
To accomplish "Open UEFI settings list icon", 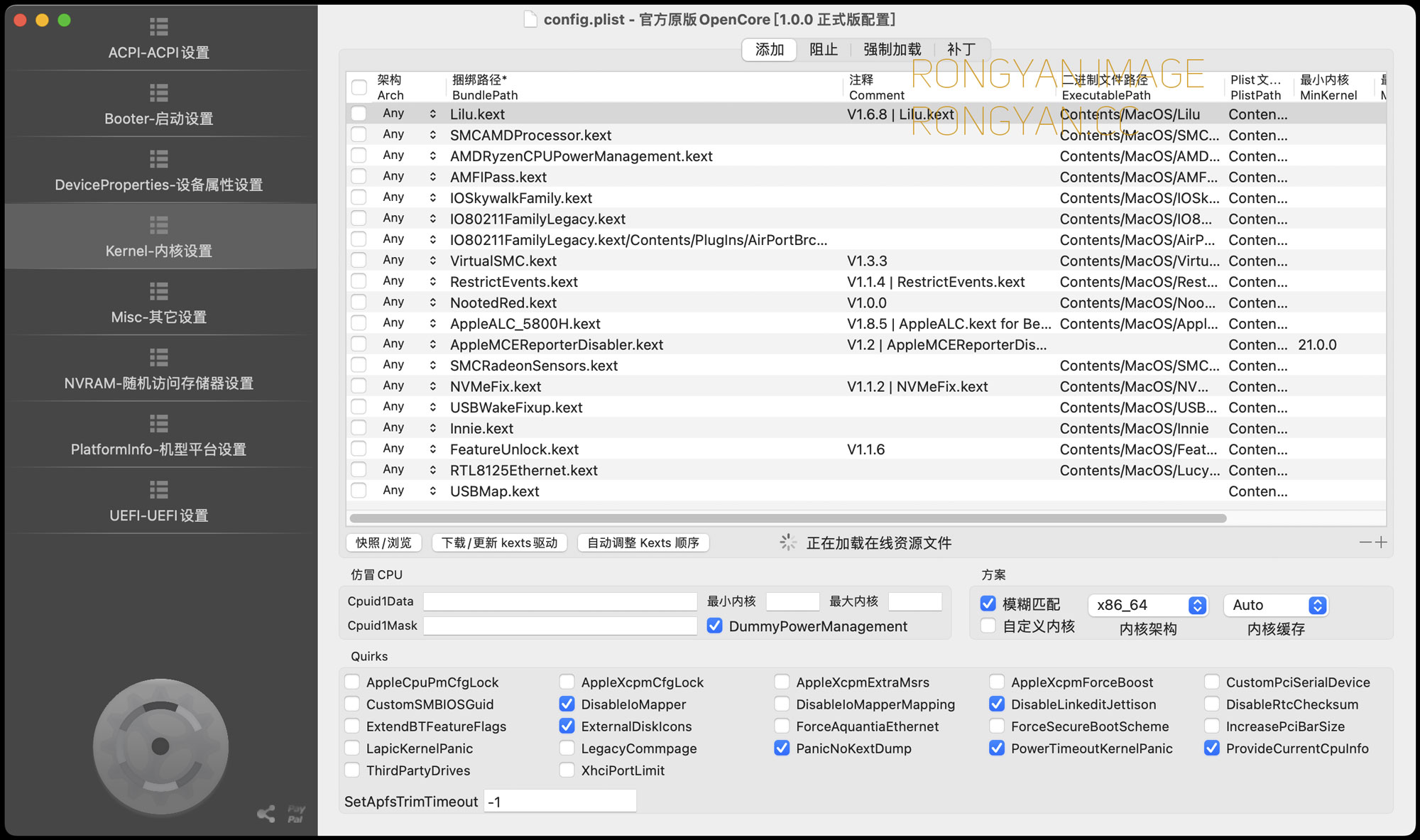I will pyautogui.click(x=159, y=490).
